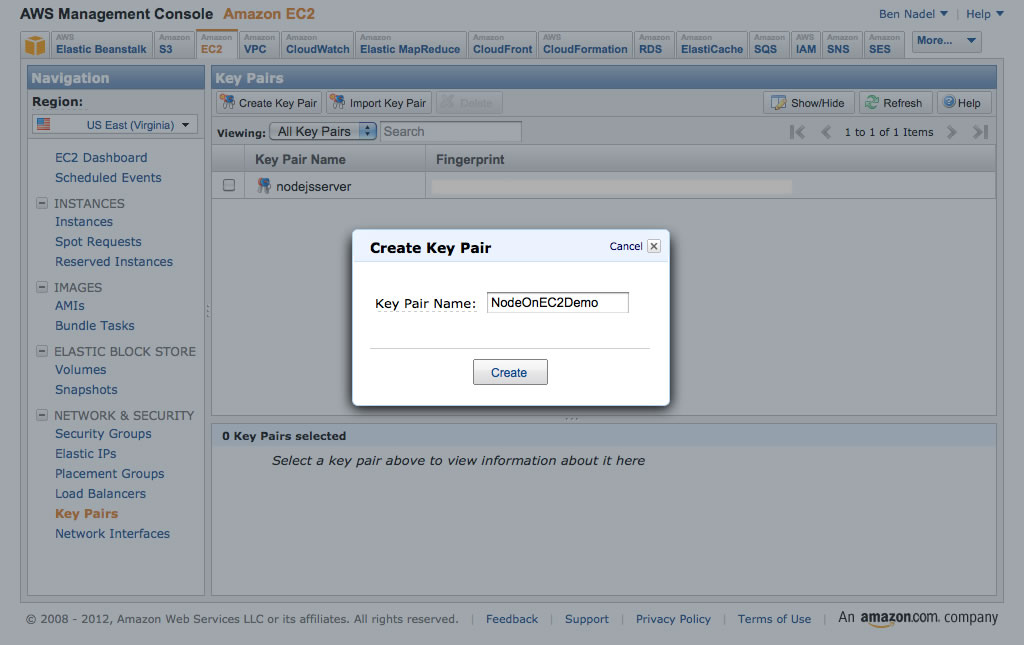
Task: Go to last page of key pairs
Action: [x=980, y=132]
